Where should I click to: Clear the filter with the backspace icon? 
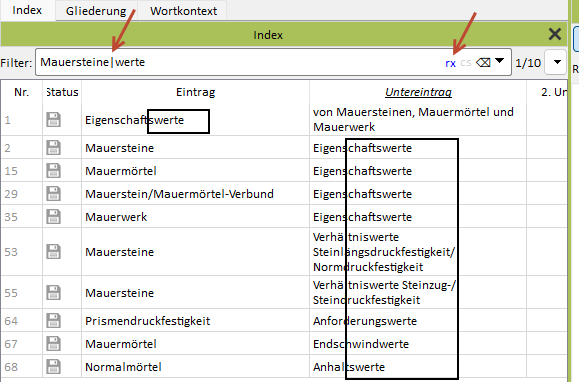tap(483, 62)
